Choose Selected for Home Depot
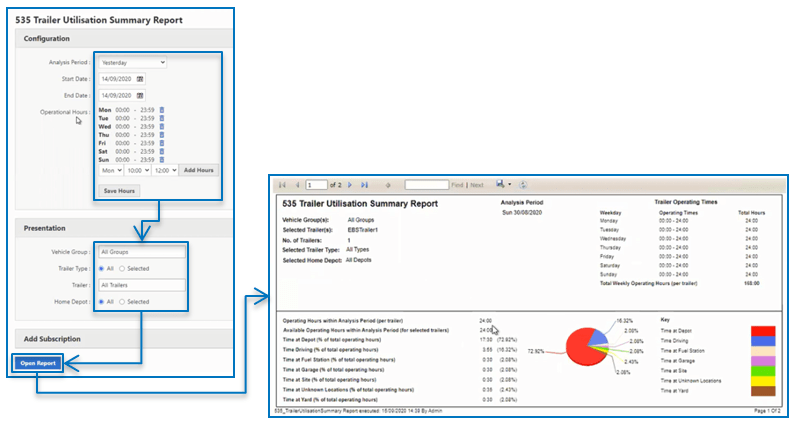This screenshot has width=795, height=425. [x=122, y=301]
